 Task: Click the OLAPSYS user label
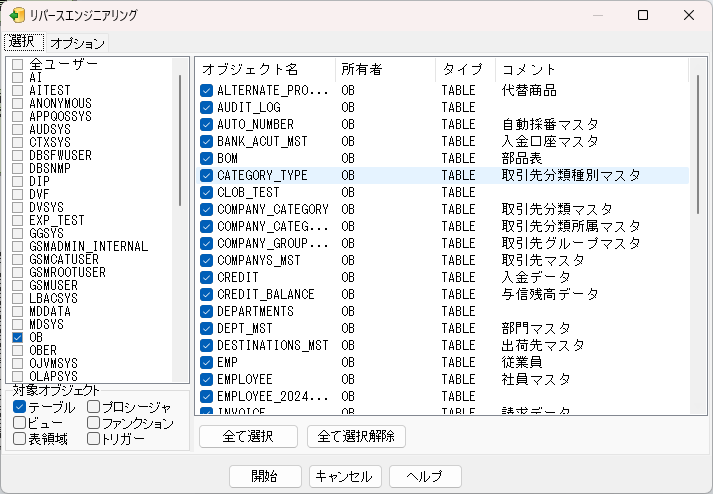(x=54, y=376)
